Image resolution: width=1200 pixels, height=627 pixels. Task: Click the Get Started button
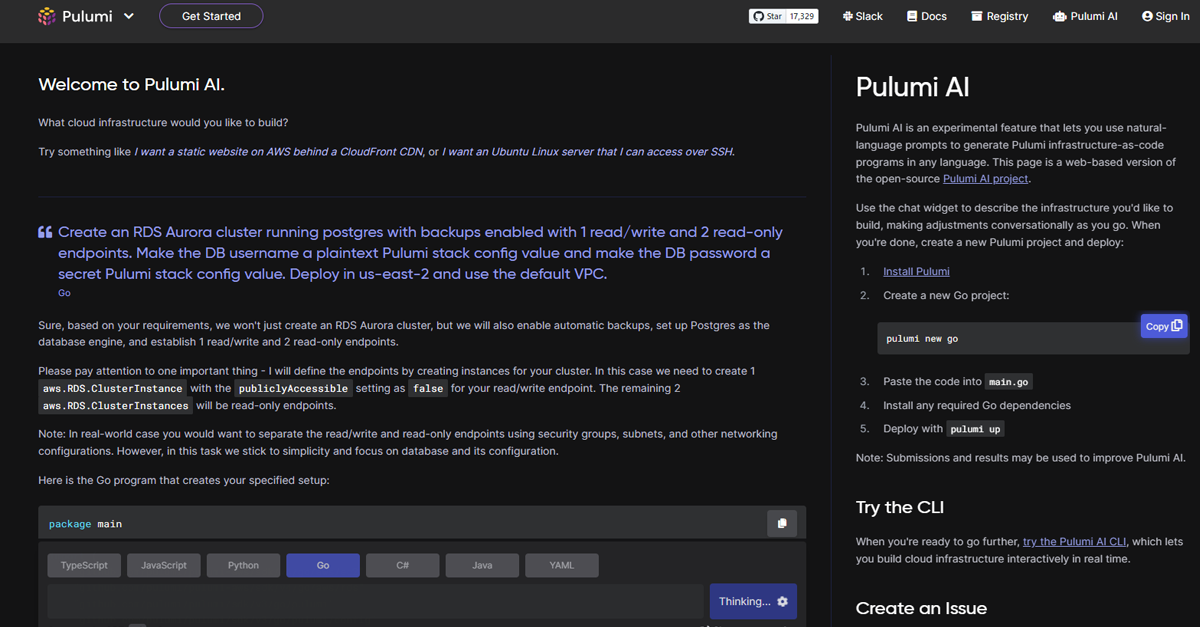coord(211,16)
